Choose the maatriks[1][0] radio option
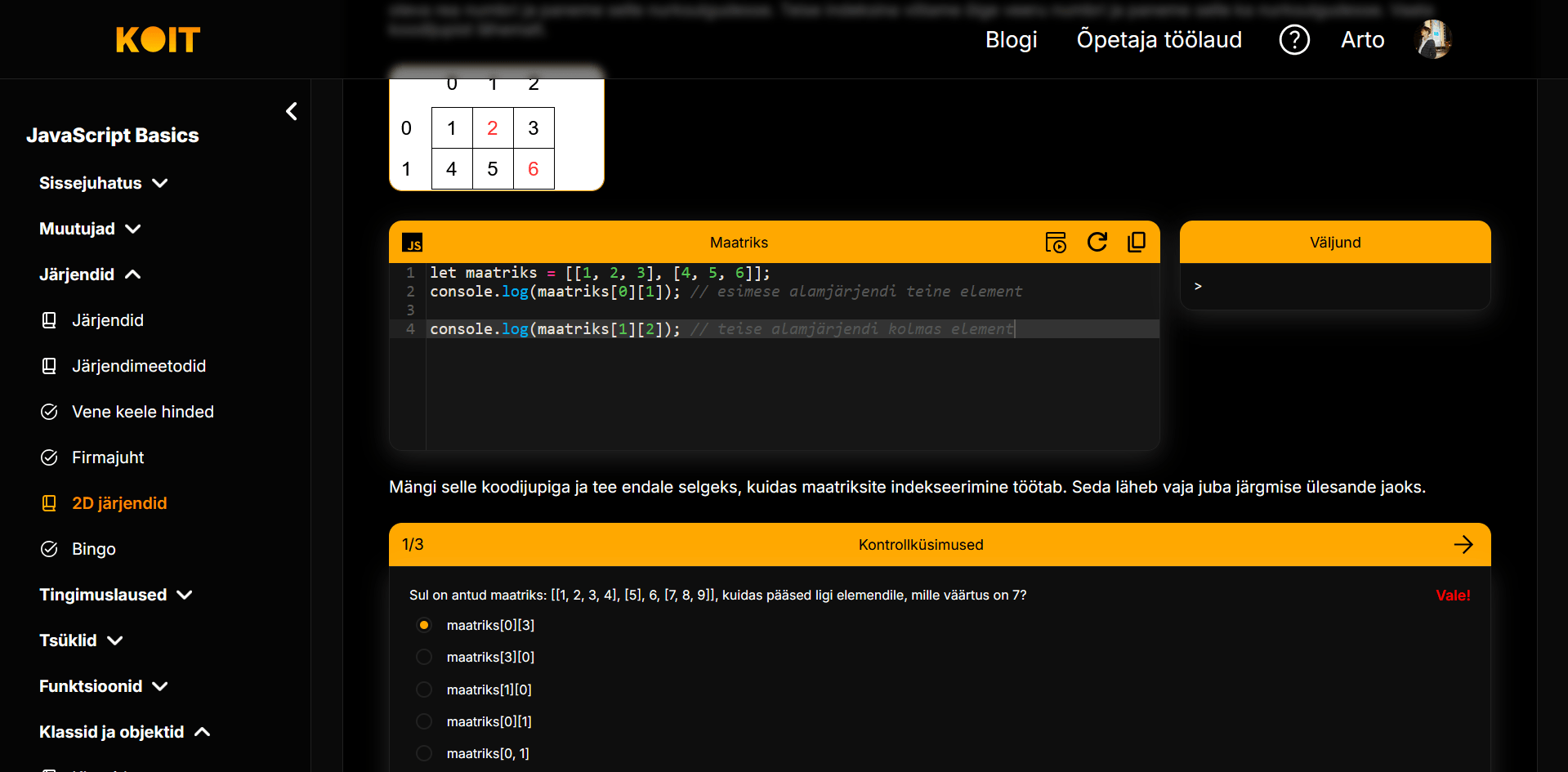 [424, 689]
